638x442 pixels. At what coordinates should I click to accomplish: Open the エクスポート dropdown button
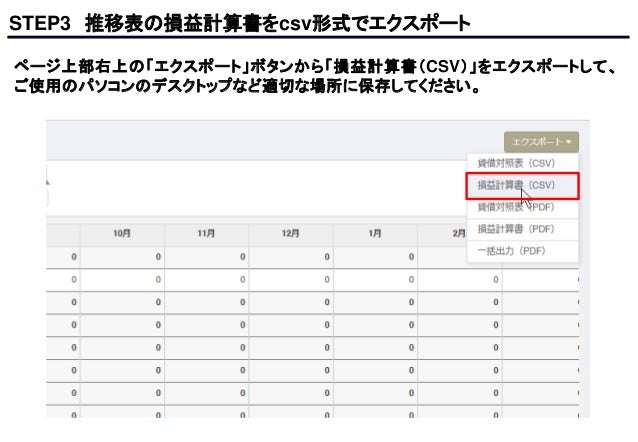coord(541,142)
